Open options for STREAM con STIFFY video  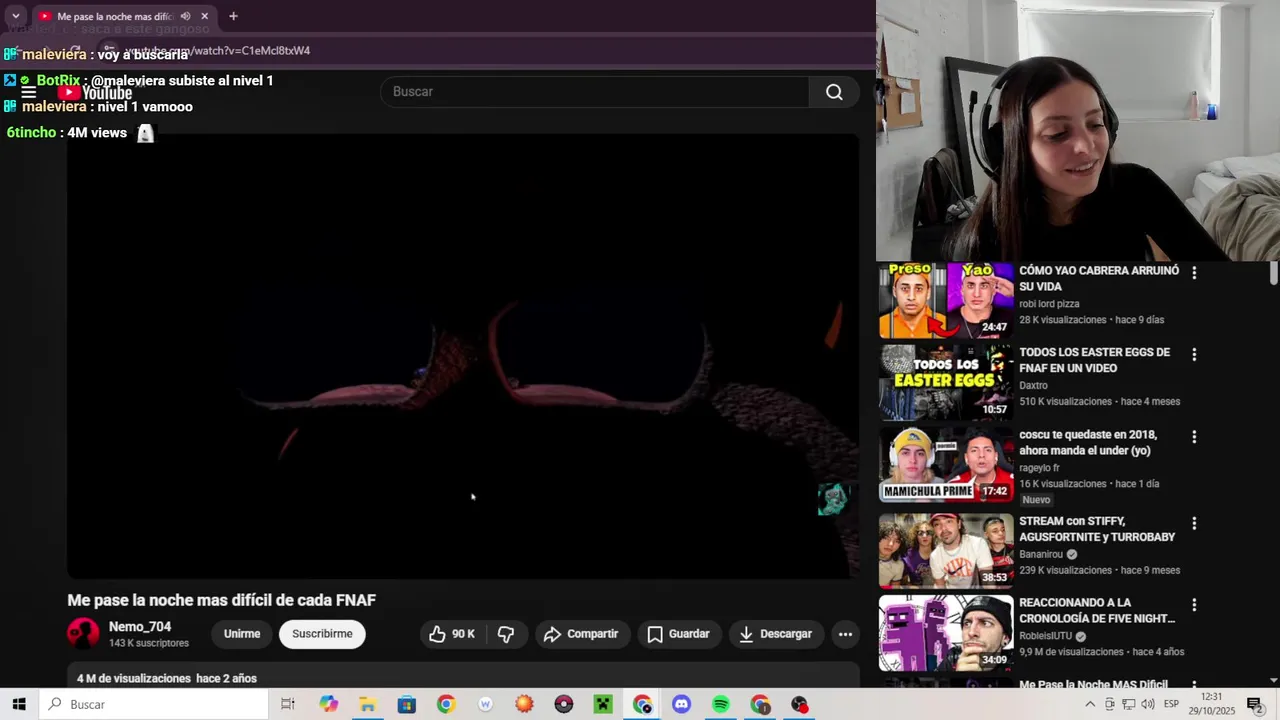(x=1194, y=523)
